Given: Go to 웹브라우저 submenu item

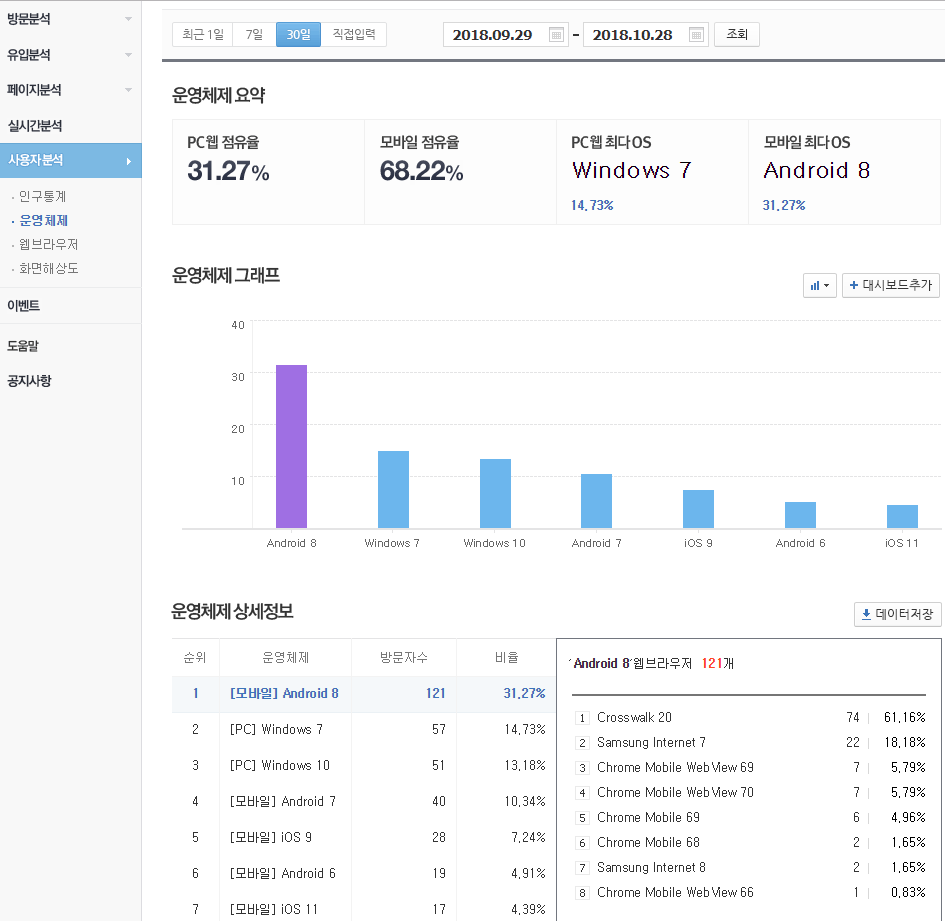Looking at the screenshot, I should tap(48, 244).
